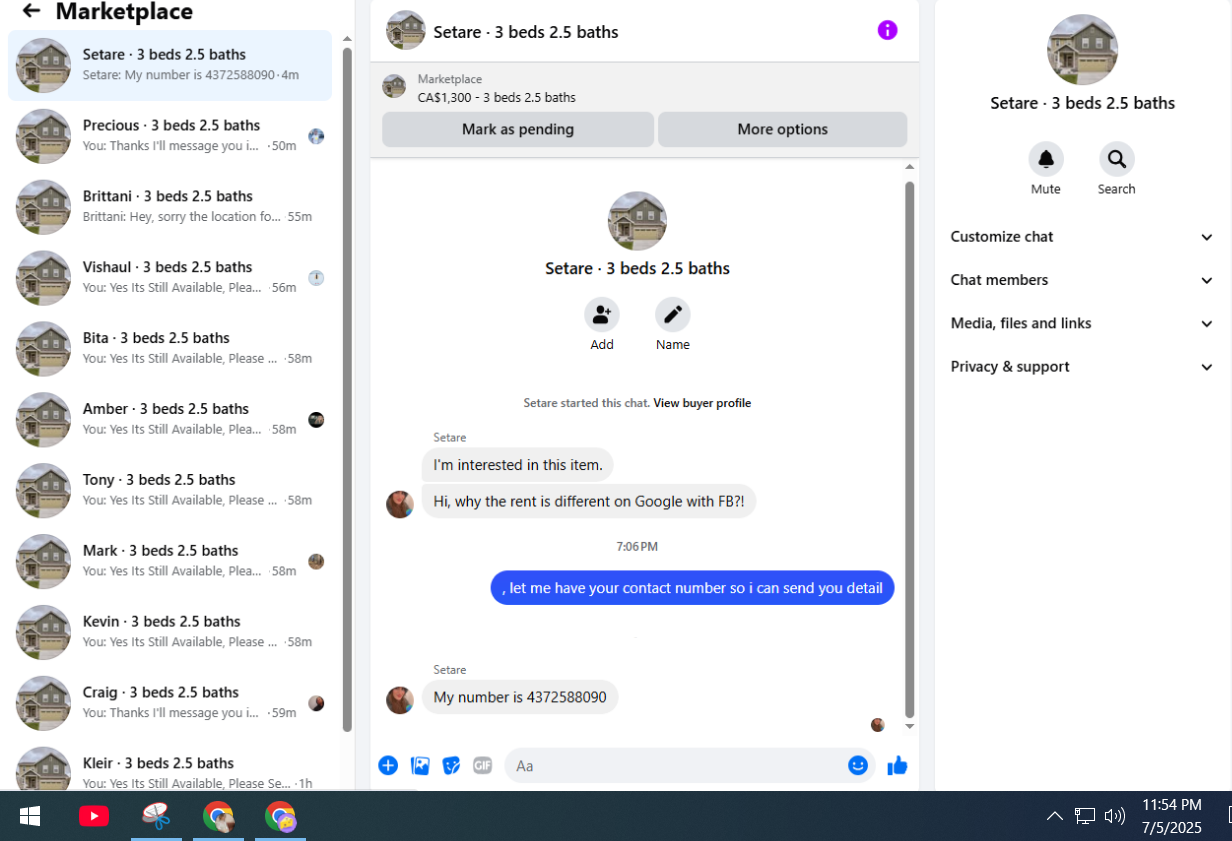This screenshot has height=841, width=1232.
Task: Click the blue sent message about contact number
Action: tap(692, 588)
